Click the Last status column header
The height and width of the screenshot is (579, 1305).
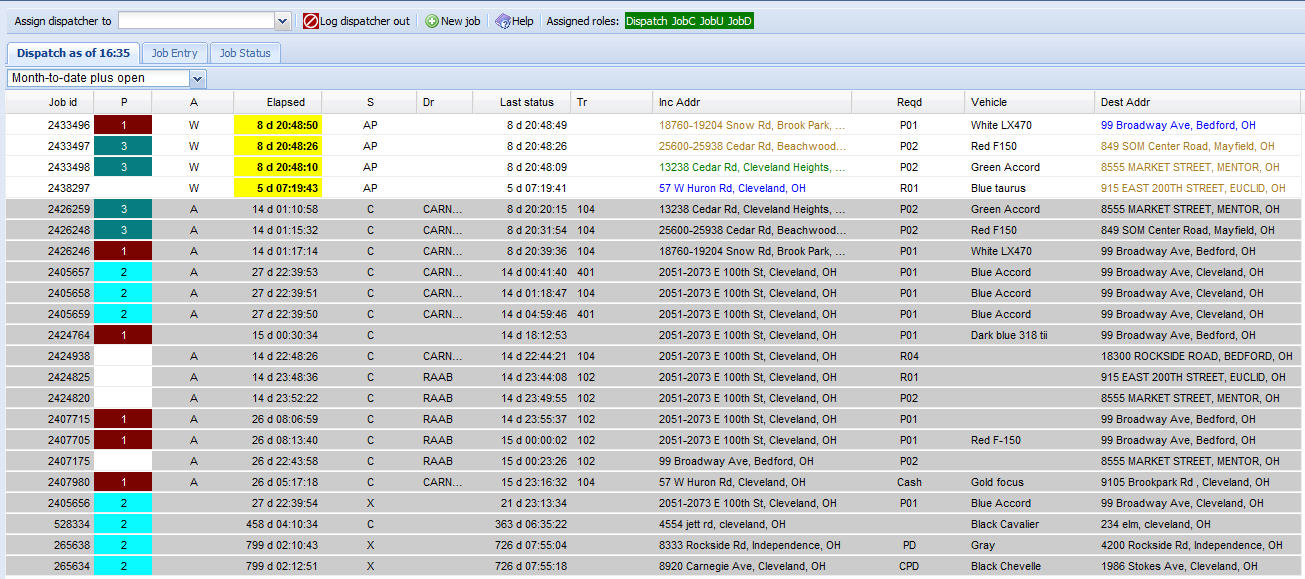(x=527, y=102)
